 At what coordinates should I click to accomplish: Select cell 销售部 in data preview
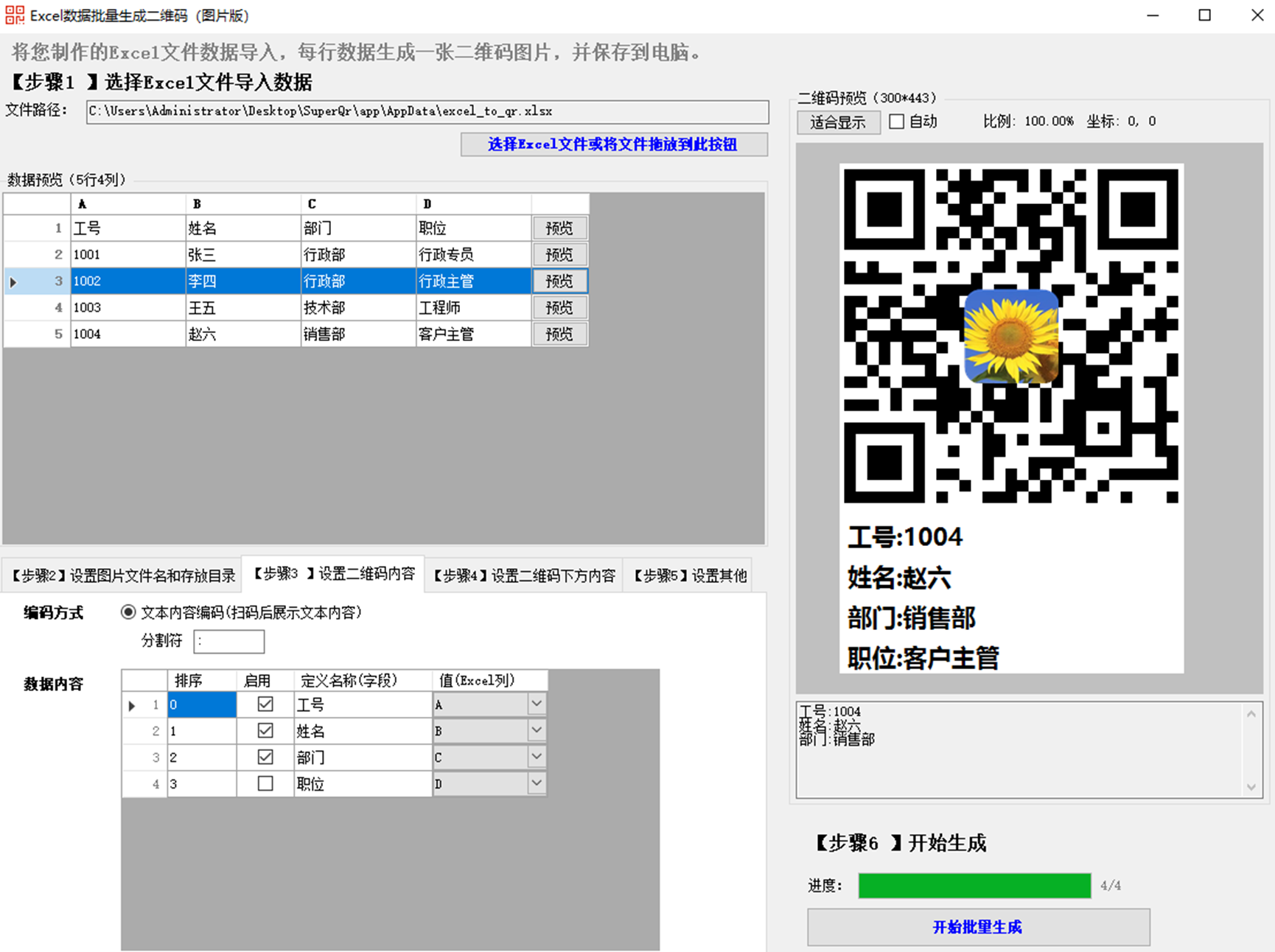pos(358,335)
